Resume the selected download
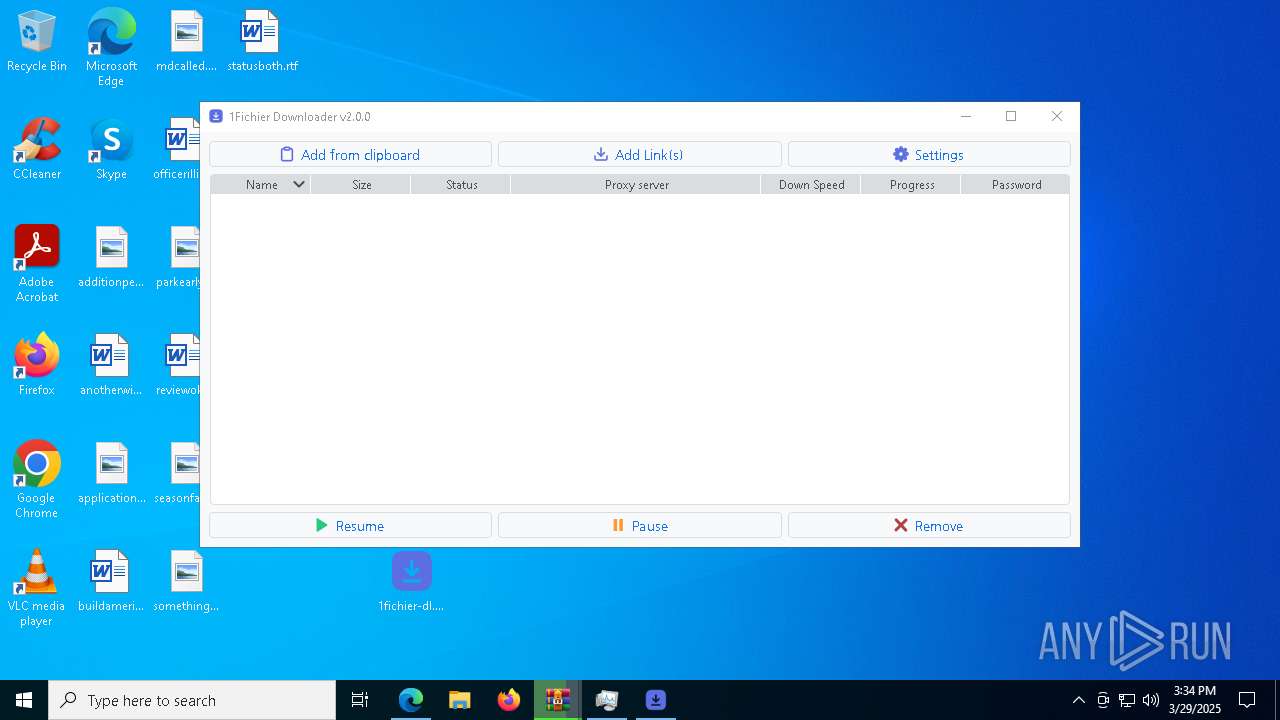This screenshot has height=720, width=1280. 350,525
